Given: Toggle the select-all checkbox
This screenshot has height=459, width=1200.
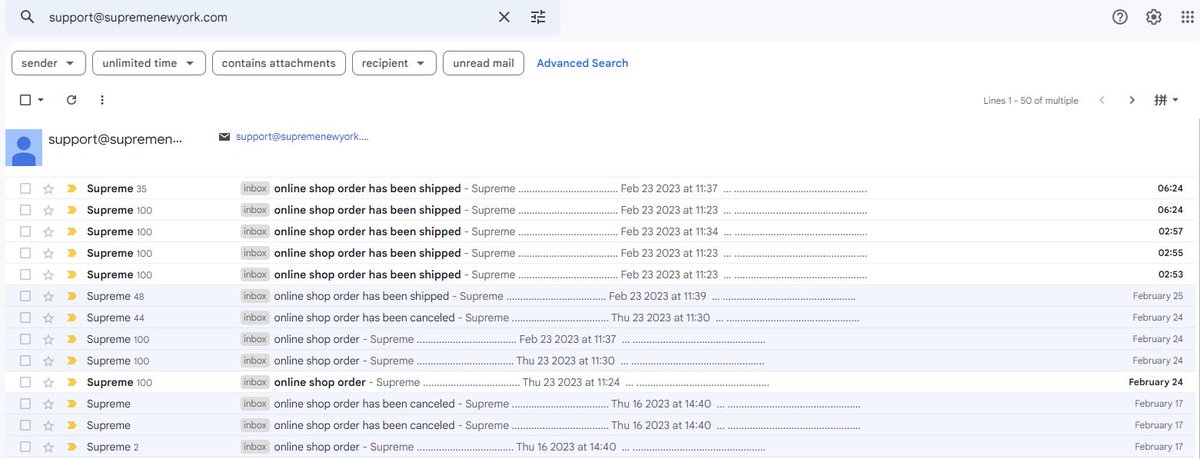Looking at the screenshot, I should (x=25, y=100).
